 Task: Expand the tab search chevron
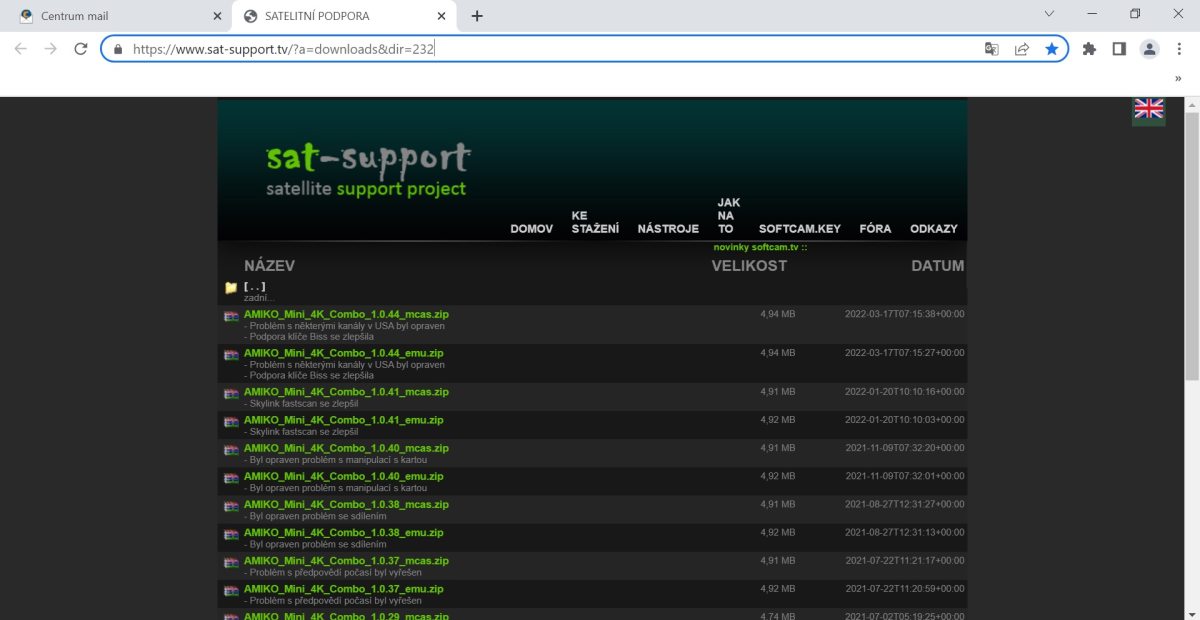[x=1049, y=14]
